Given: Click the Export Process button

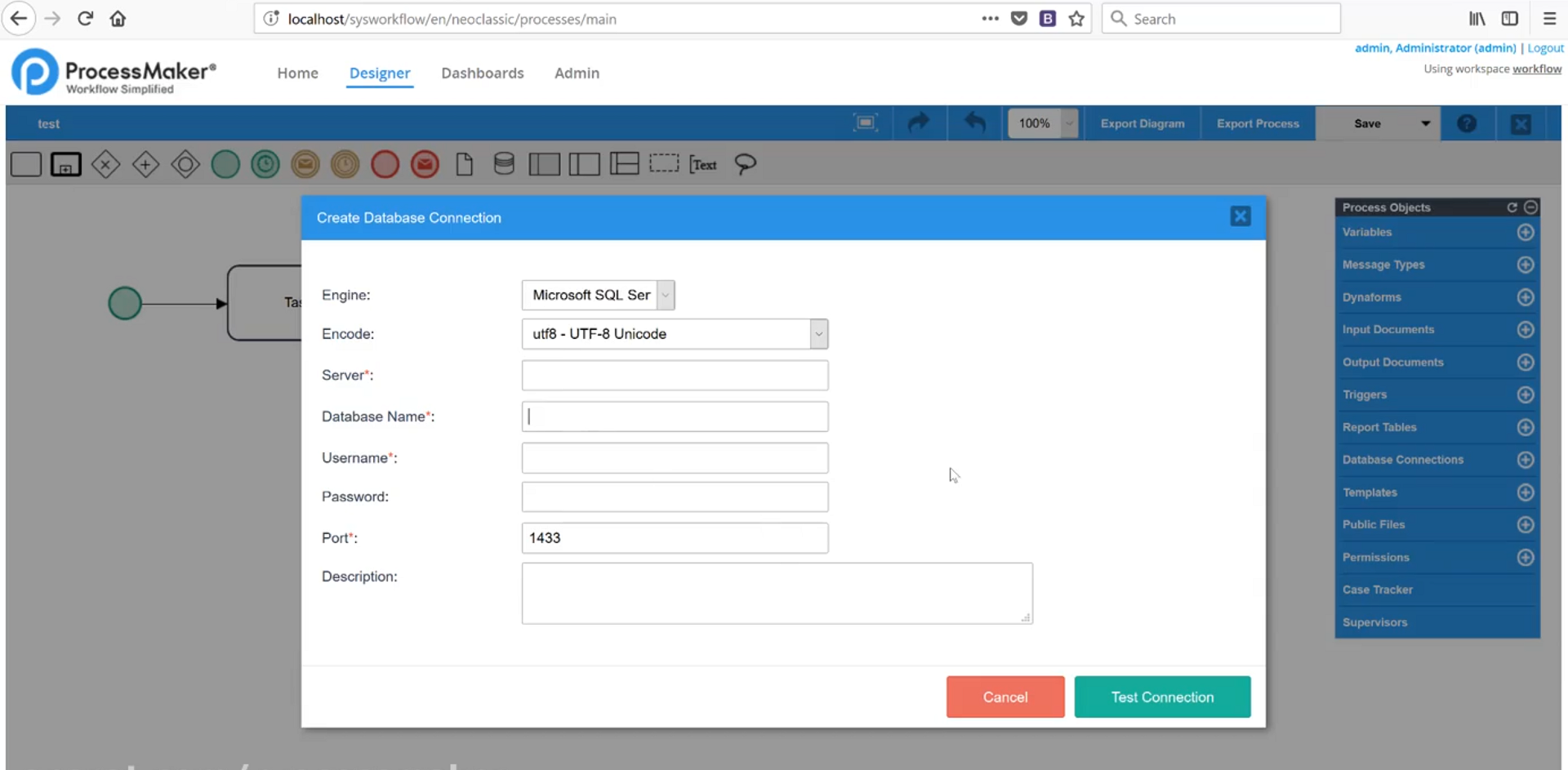Looking at the screenshot, I should pyautogui.click(x=1258, y=123).
